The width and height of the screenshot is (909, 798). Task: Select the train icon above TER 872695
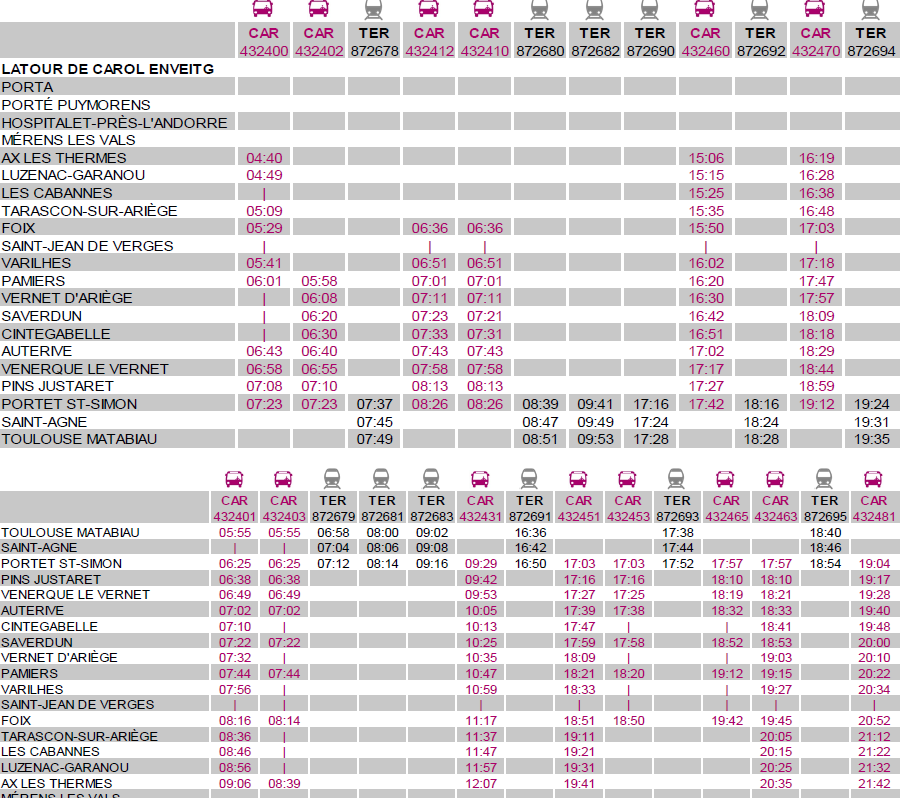(x=824, y=479)
